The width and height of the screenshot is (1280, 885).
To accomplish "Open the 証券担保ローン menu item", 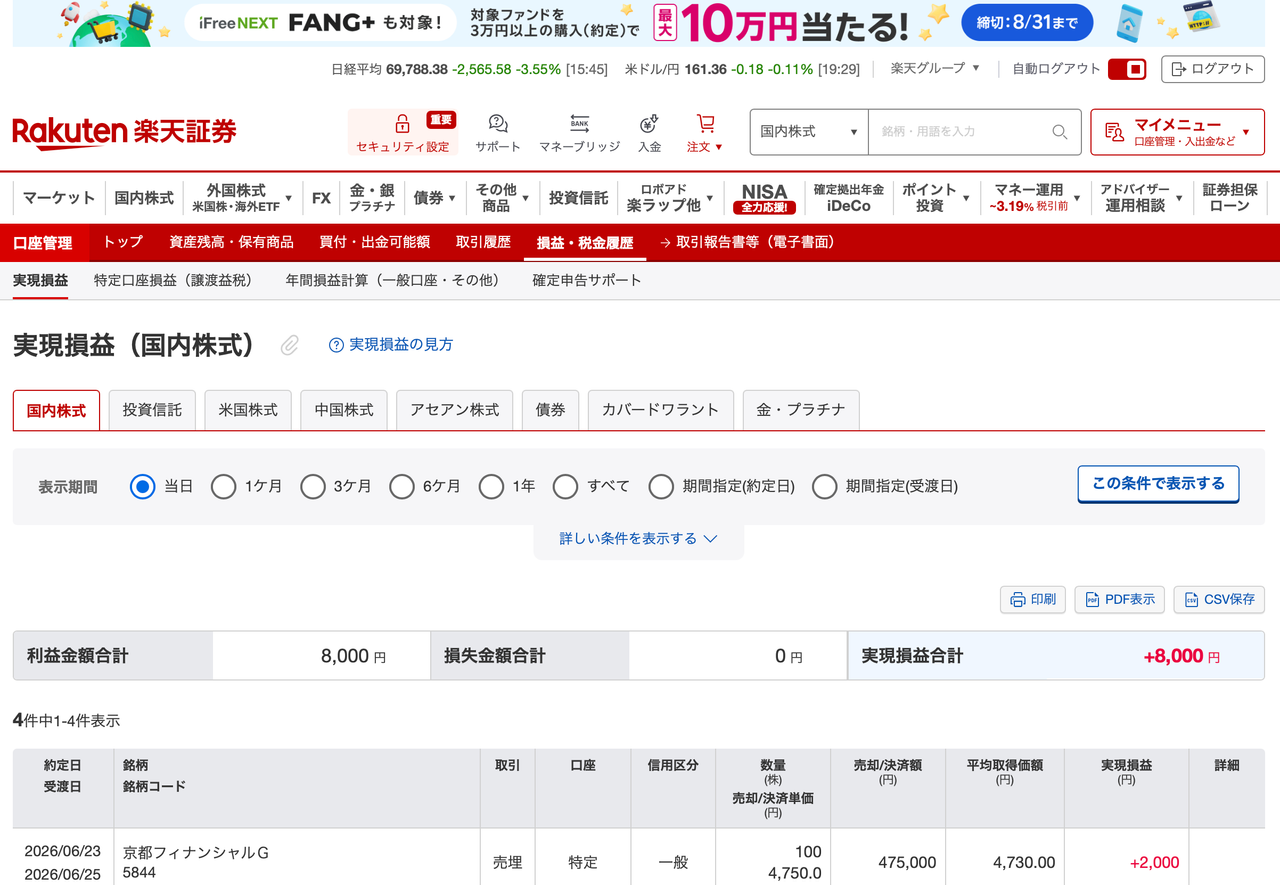I will [x=1230, y=198].
